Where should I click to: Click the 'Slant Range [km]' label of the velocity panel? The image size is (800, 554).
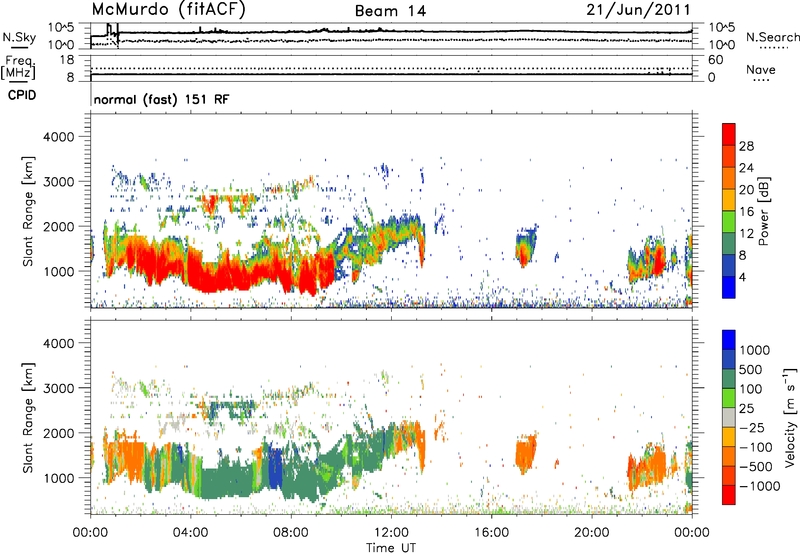[x=28, y=418]
